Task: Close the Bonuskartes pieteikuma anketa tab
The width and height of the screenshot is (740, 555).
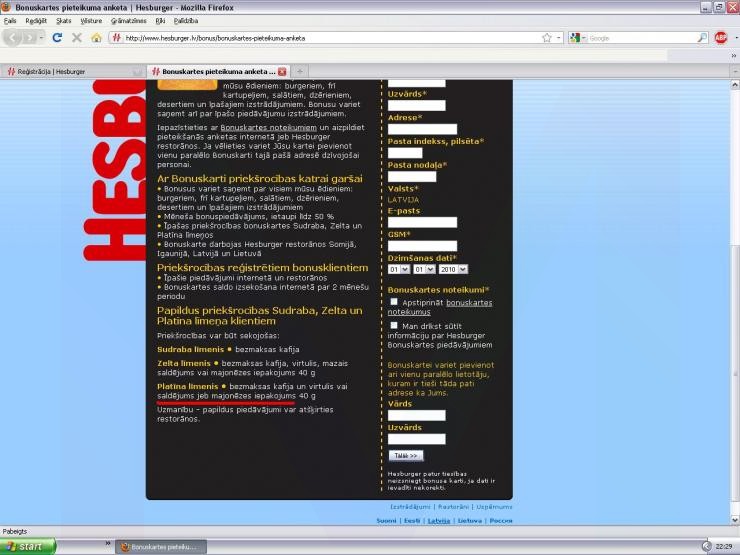Action: pos(282,72)
